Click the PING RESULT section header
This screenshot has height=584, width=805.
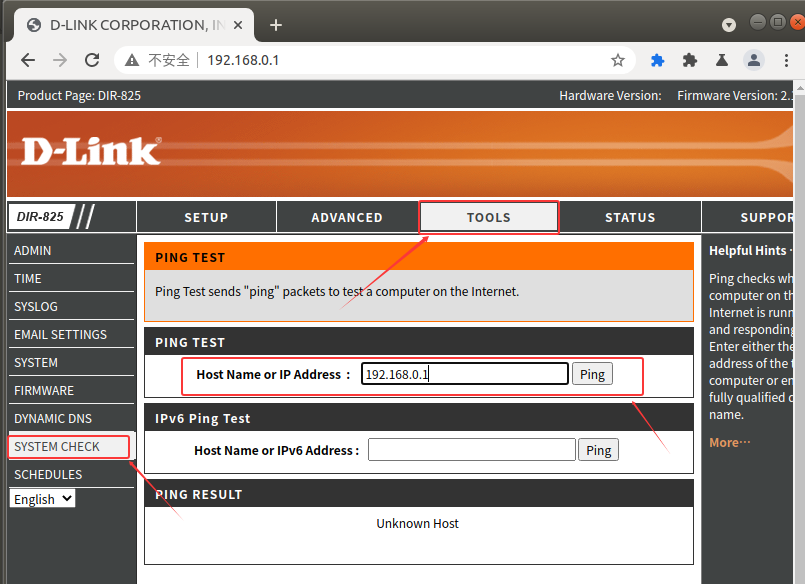point(418,494)
